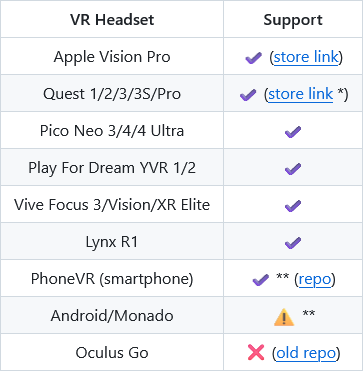The height and width of the screenshot is (371, 363).
Task: Select the VR Headset column header
Action: coord(112,19)
